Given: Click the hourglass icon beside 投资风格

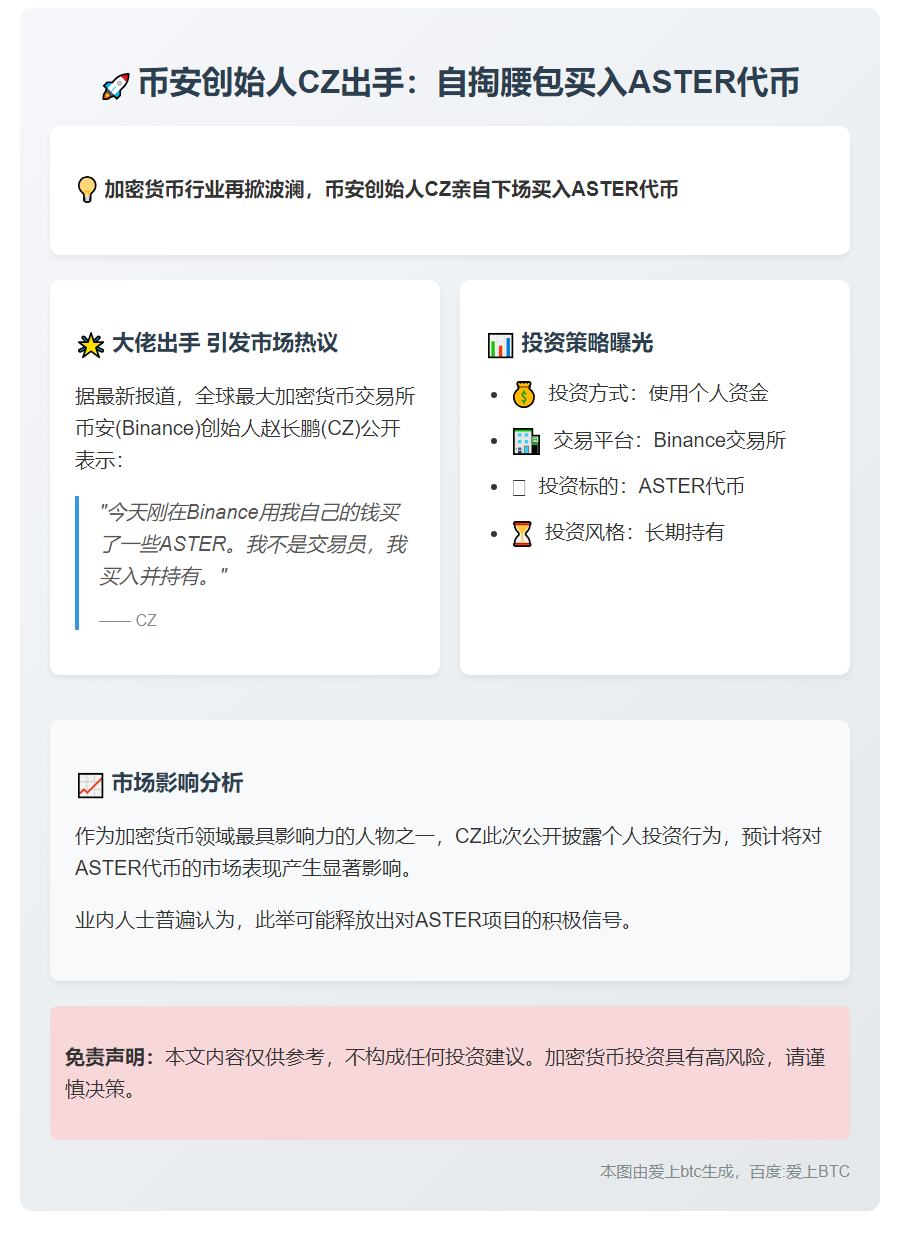Looking at the screenshot, I should tap(522, 533).
